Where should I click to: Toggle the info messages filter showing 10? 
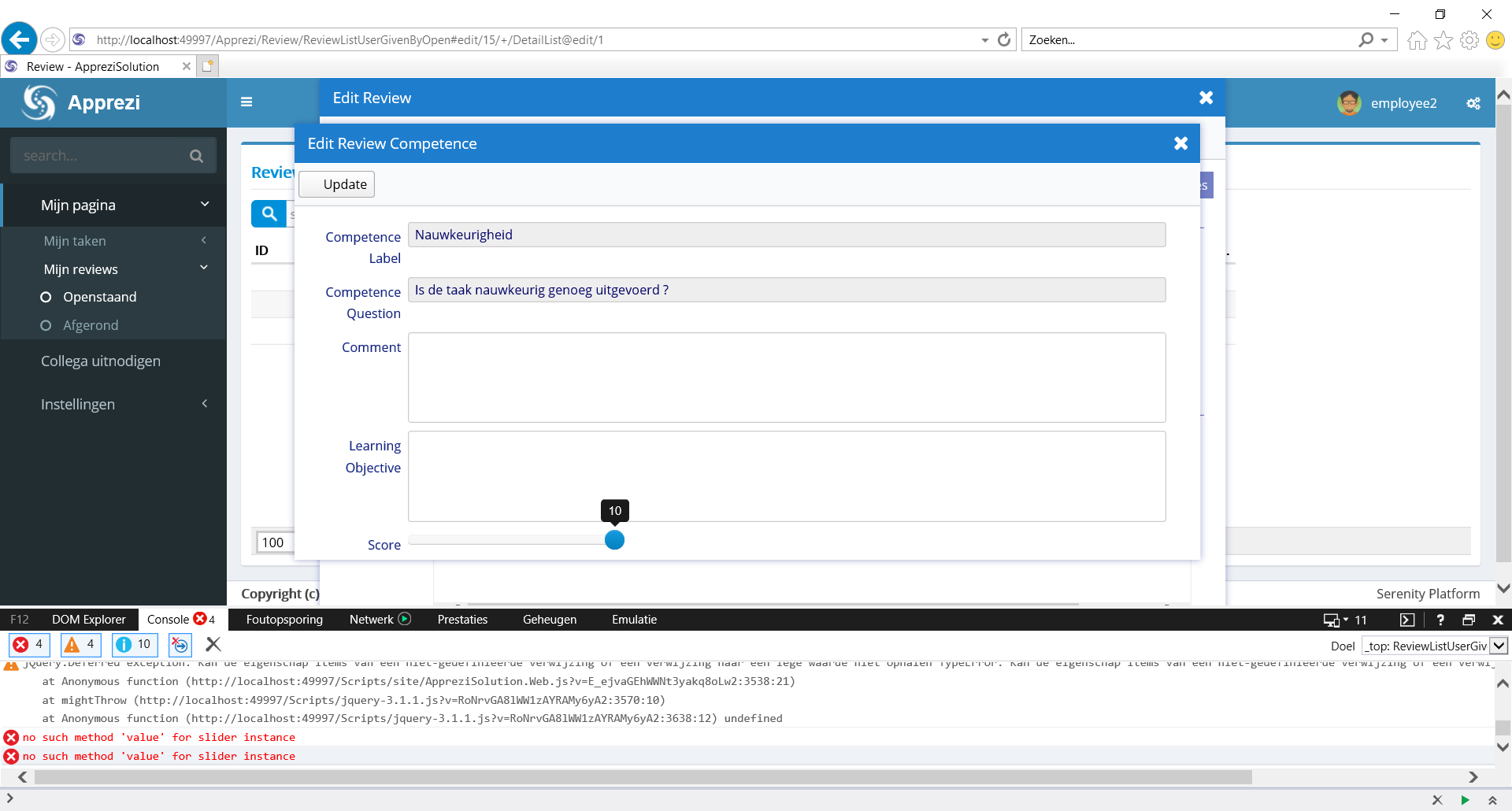coord(134,645)
